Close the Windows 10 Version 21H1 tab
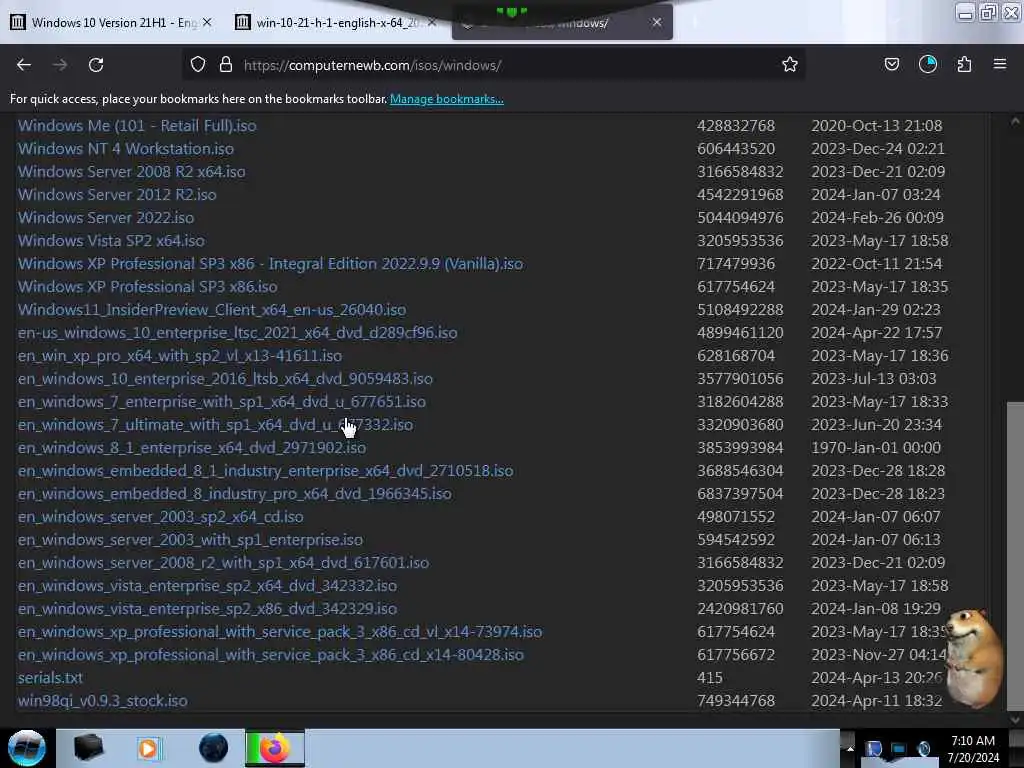The width and height of the screenshot is (1024, 768). (207, 22)
